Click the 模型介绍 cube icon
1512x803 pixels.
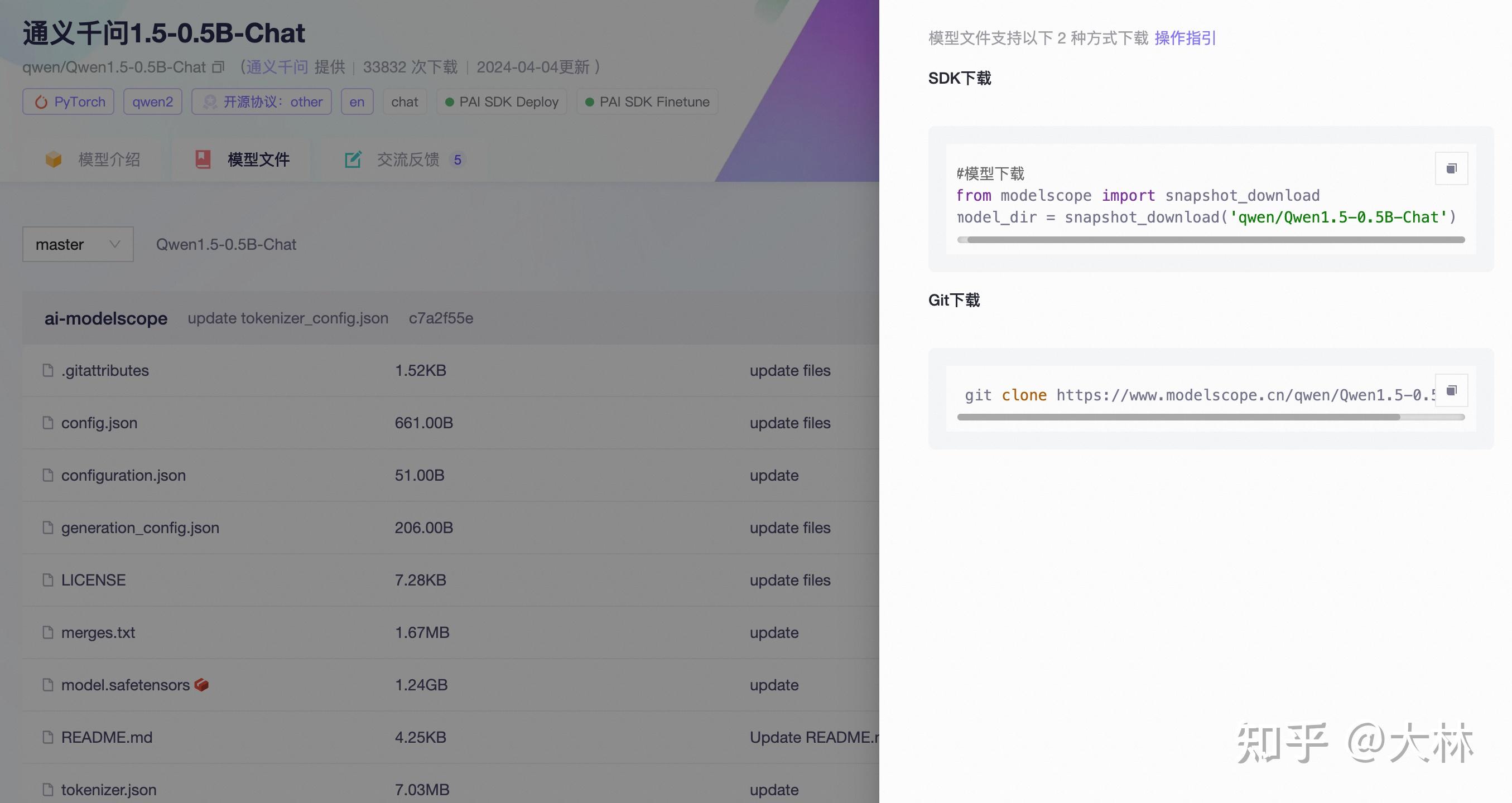[x=54, y=159]
